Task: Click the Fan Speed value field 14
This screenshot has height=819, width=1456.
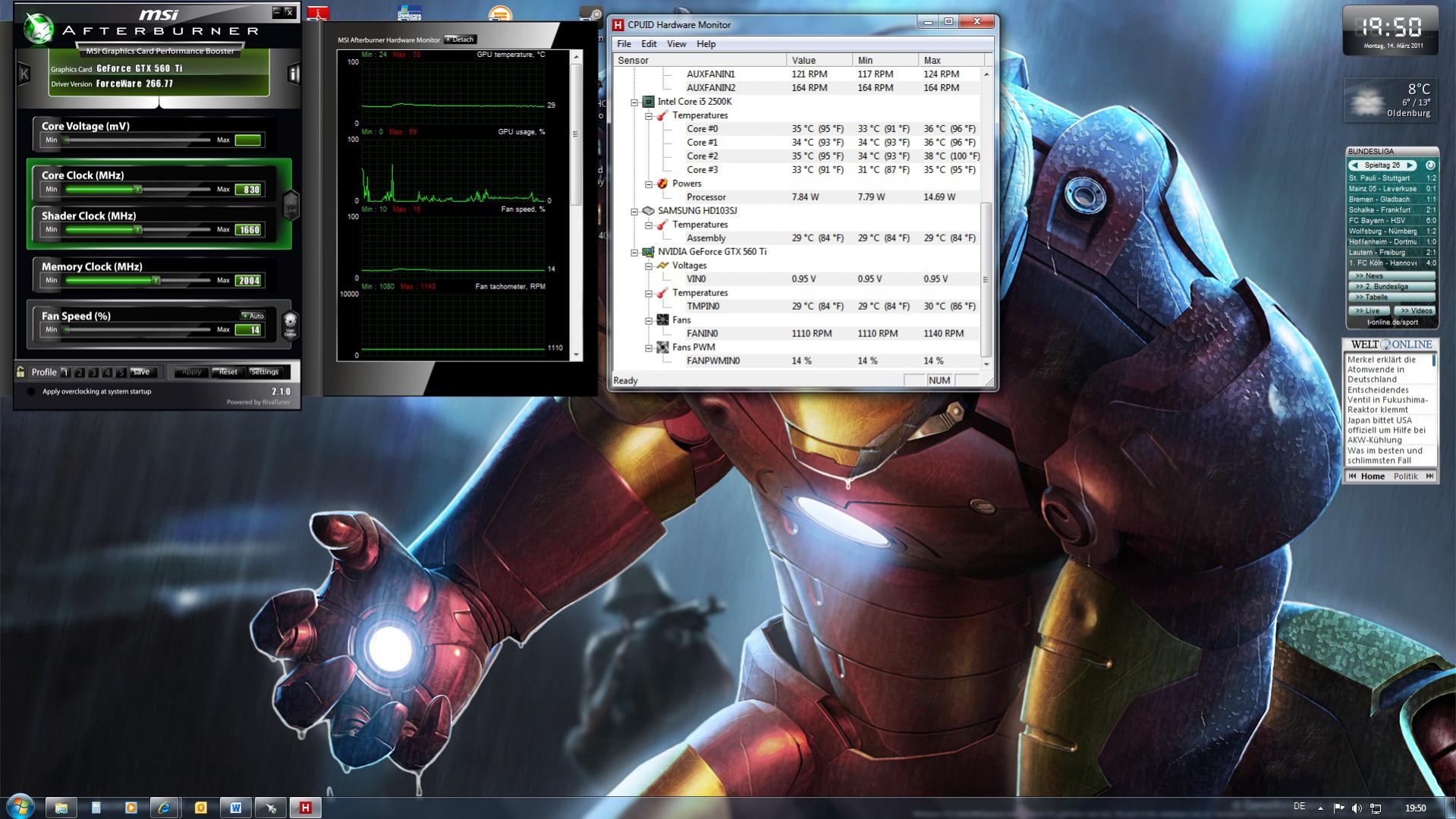Action: pos(249,330)
